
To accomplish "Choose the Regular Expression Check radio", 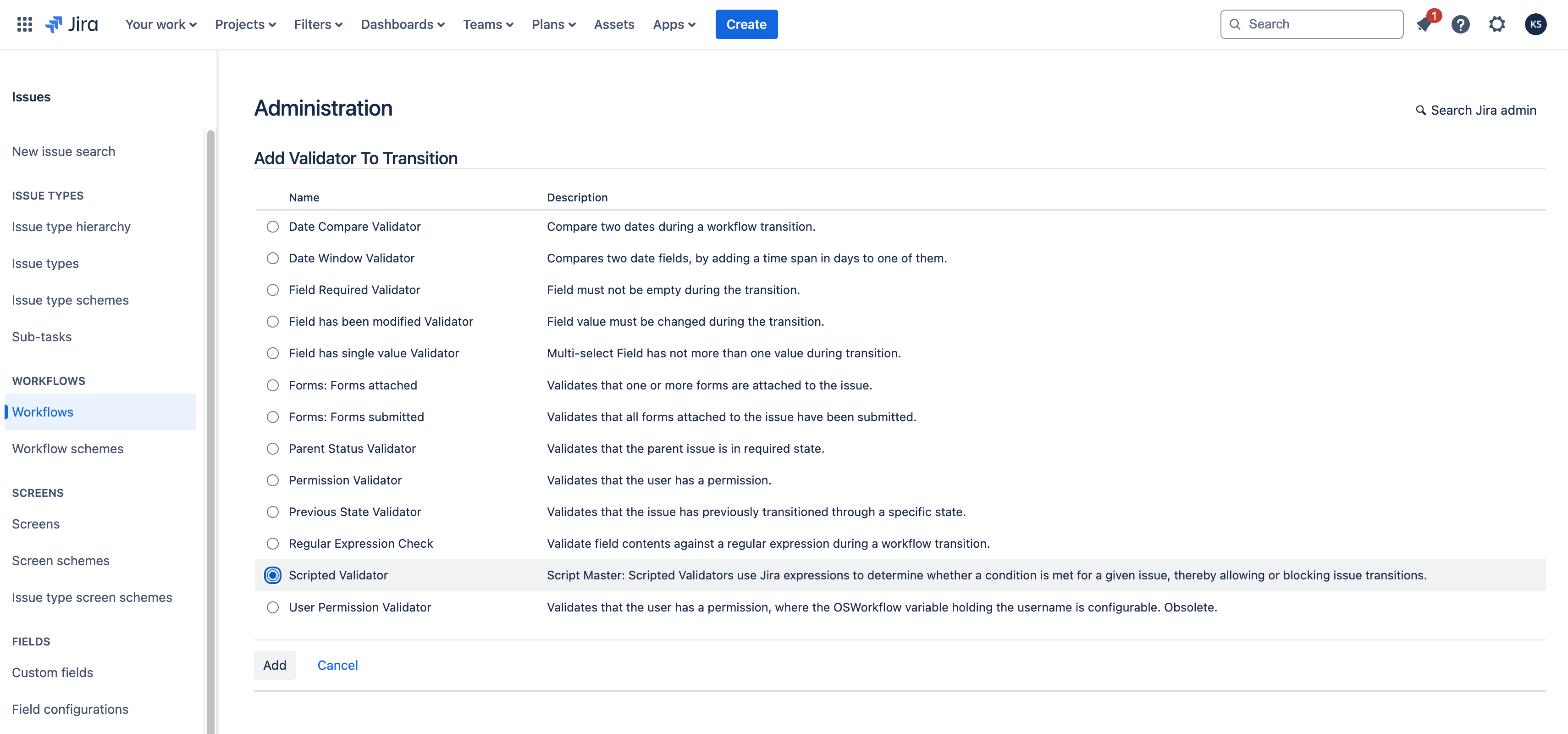I will (x=273, y=543).
